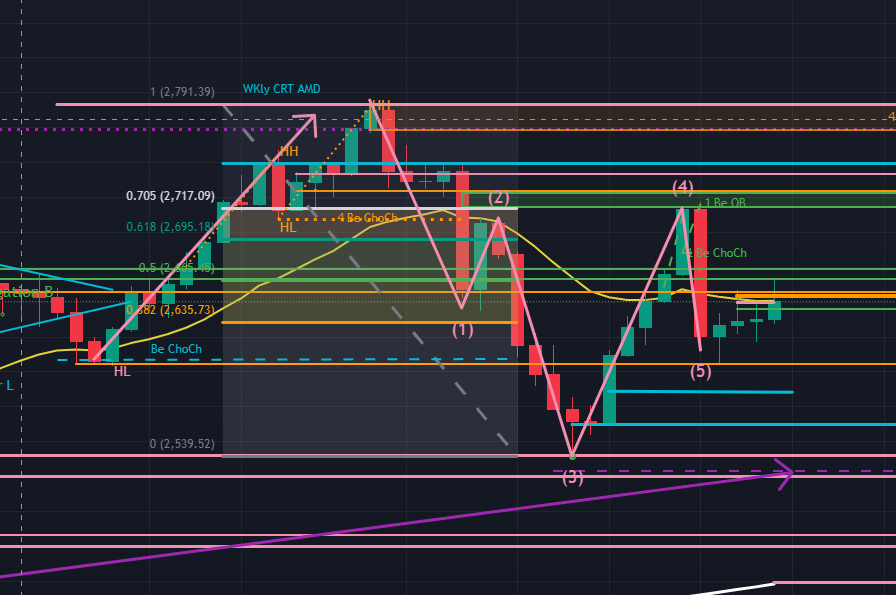Click the Elliott wave (4) label

(682, 186)
